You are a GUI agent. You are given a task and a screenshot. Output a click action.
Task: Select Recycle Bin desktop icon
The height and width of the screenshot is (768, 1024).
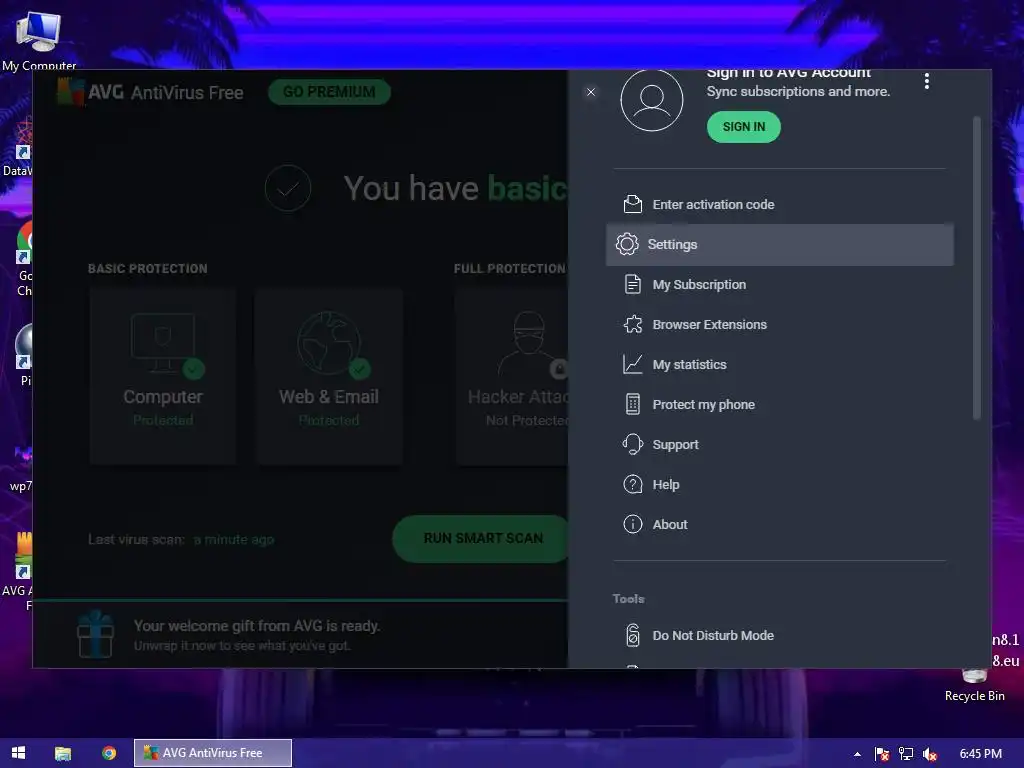[x=974, y=686]
